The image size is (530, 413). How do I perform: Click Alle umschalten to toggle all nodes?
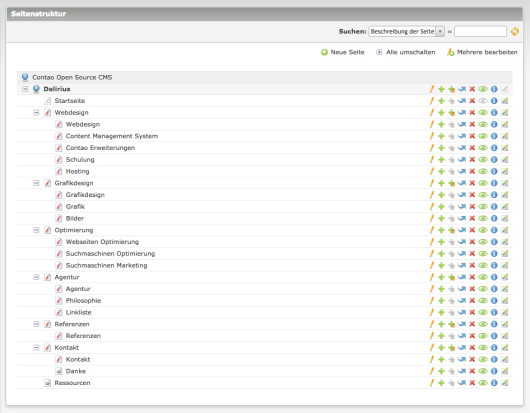(x=406, y=52)
